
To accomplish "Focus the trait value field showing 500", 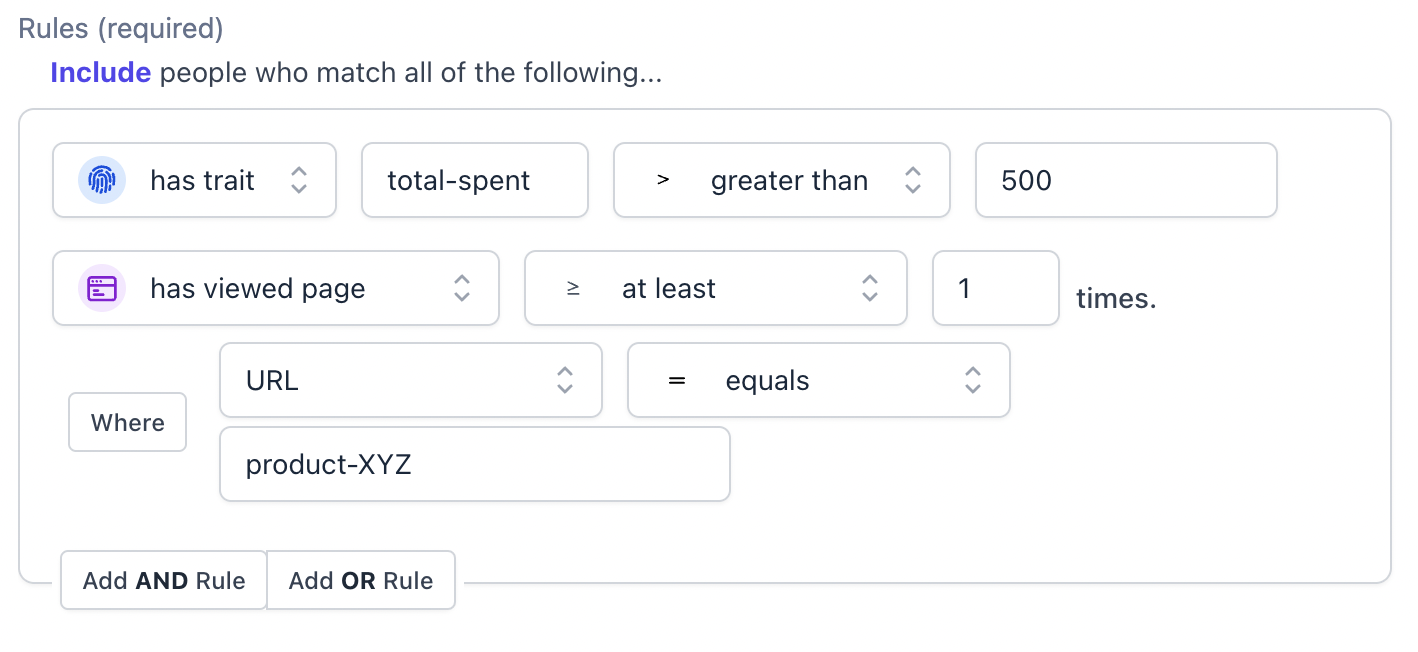I will tap(1125, 181).
